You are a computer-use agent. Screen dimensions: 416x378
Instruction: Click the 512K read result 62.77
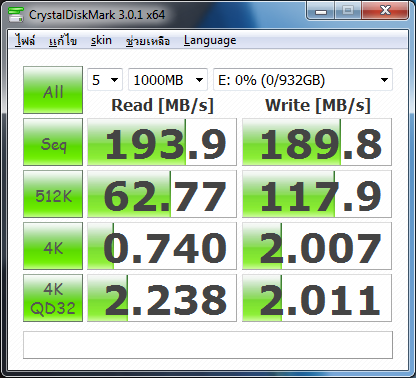coord(162,194)
